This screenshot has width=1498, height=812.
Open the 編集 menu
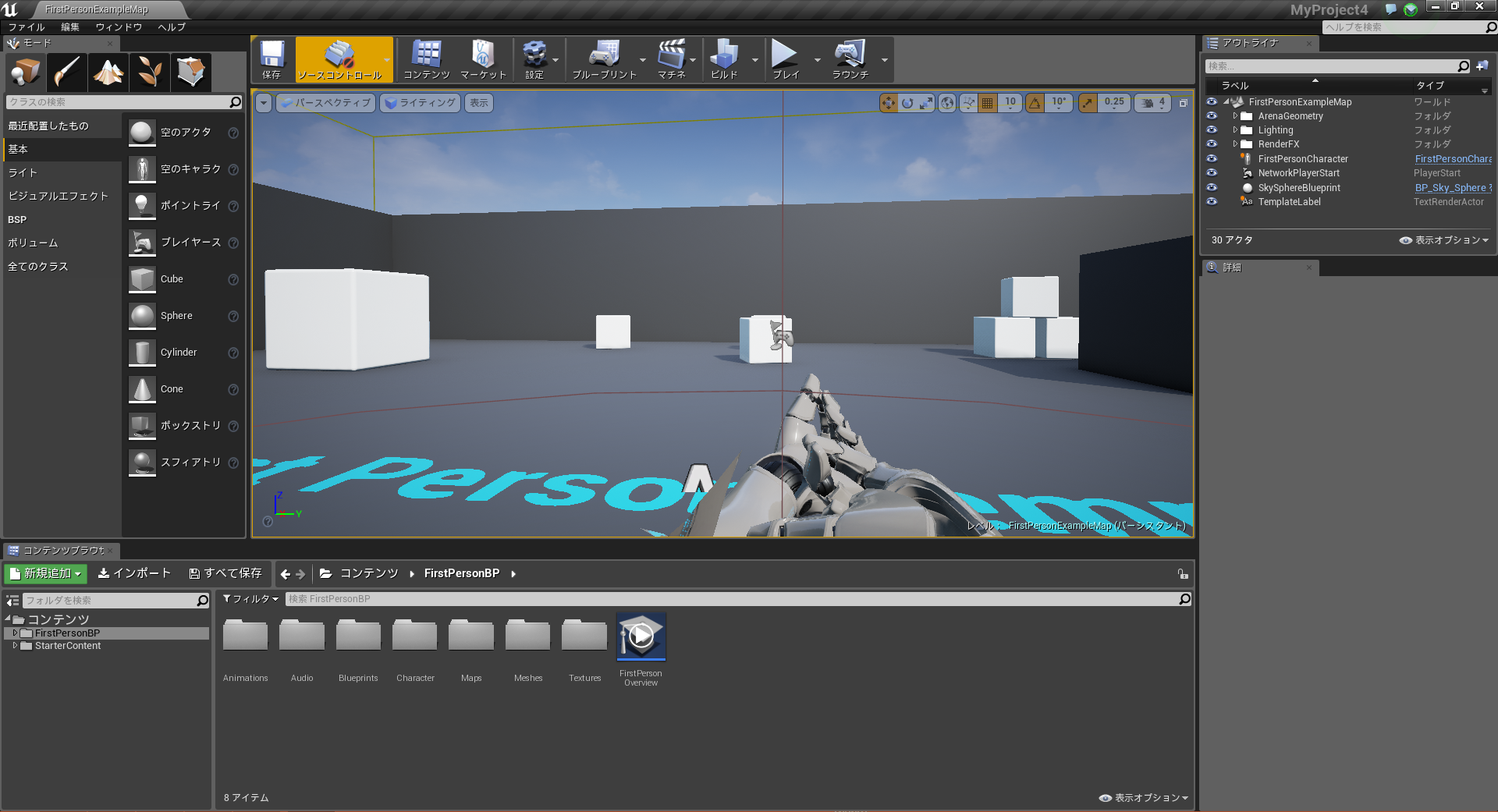click(70, 27)
